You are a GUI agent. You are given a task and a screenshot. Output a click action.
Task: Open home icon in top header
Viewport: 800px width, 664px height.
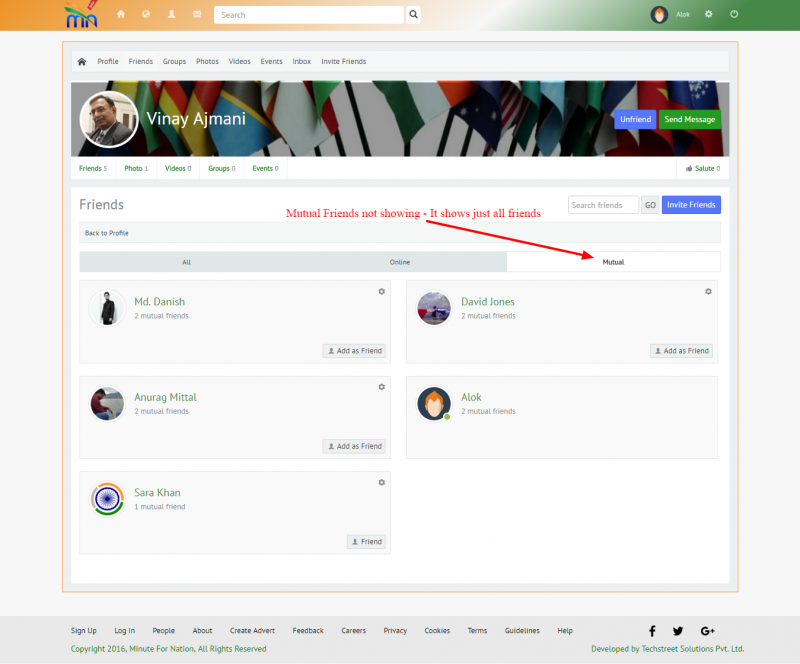tap(121, 14)
